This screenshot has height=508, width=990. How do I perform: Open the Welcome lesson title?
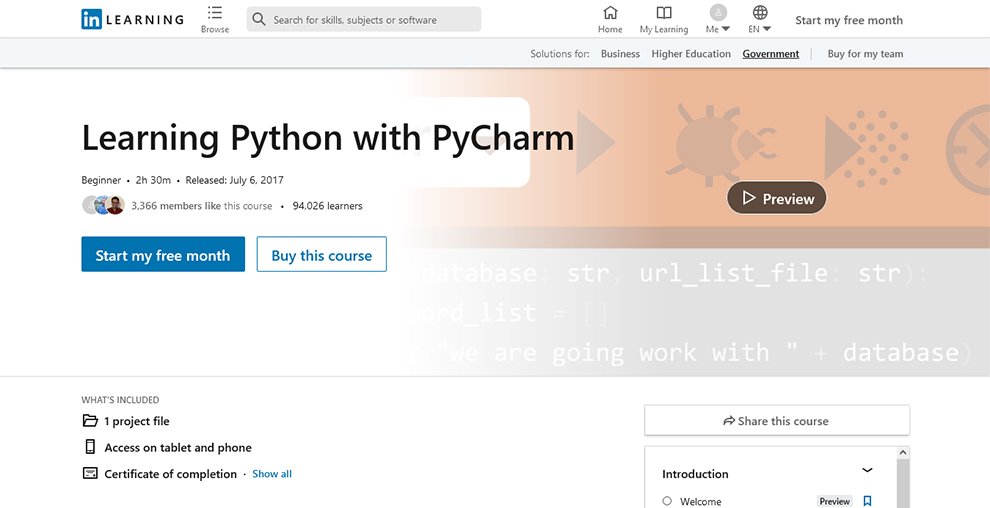[x=700, y=502]
